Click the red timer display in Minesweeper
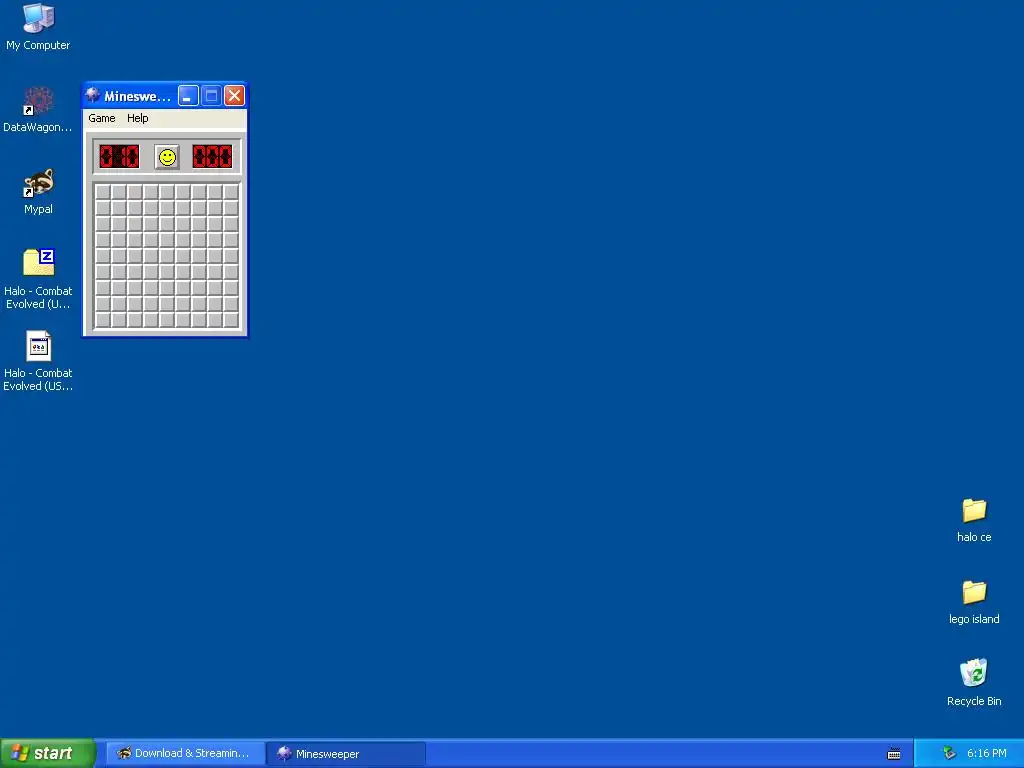The image size is (1024, 768). coord(212,157)
